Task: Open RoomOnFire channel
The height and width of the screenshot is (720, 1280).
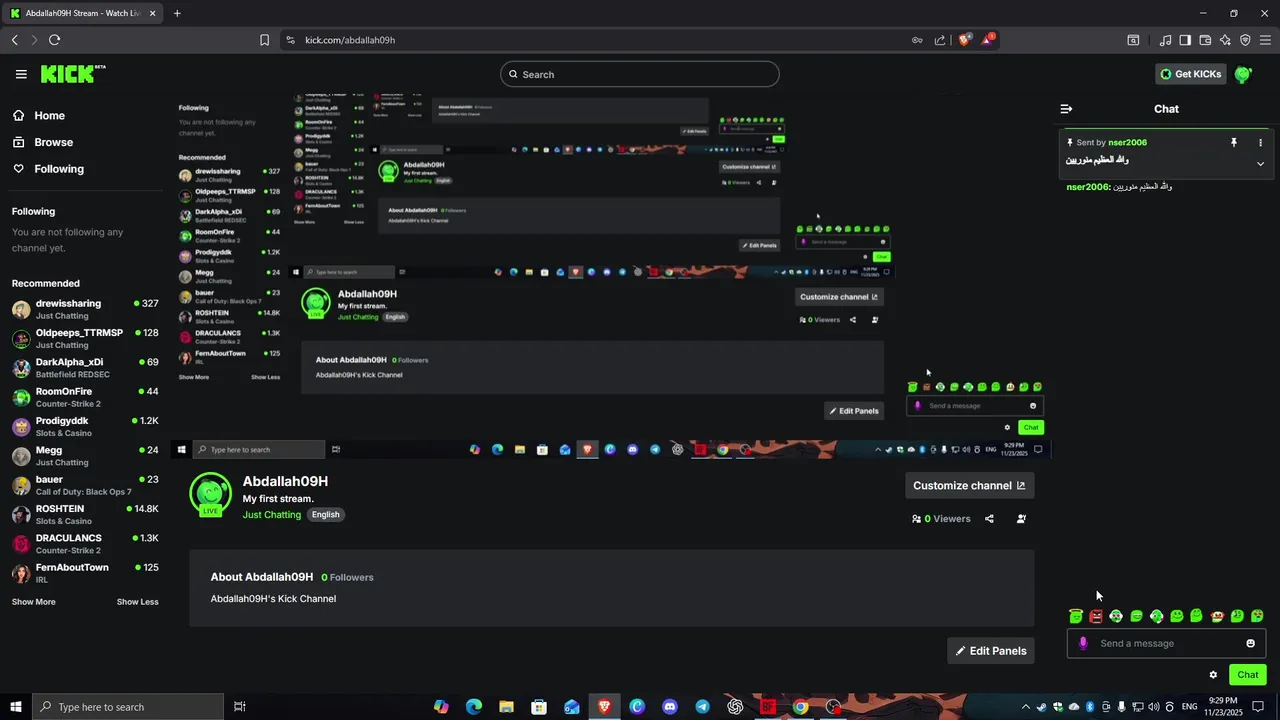Action: pos(85,397)
